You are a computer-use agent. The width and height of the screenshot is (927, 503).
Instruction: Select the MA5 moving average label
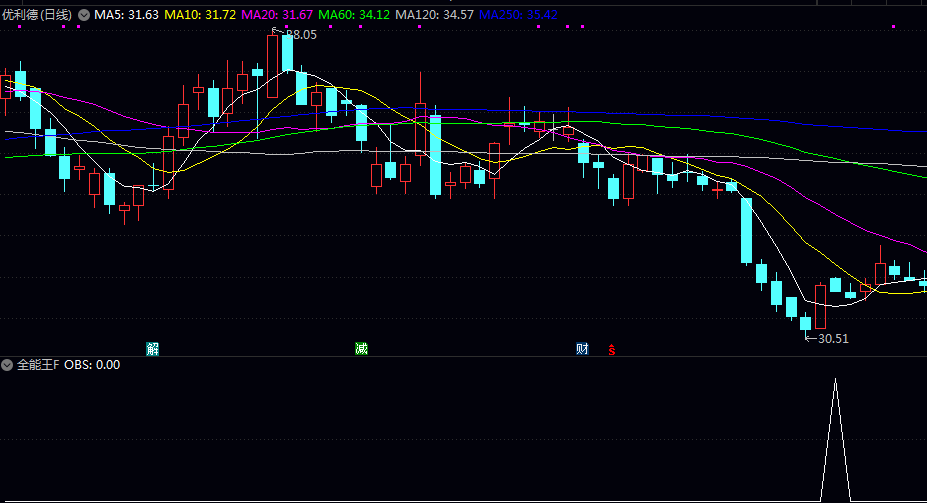click(x=127, y=15)
